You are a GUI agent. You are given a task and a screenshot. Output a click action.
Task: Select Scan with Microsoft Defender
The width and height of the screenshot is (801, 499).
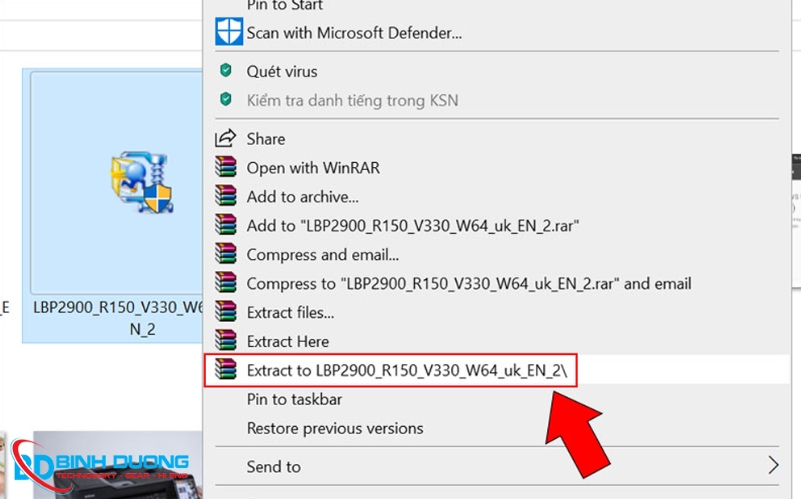point(354,33)
